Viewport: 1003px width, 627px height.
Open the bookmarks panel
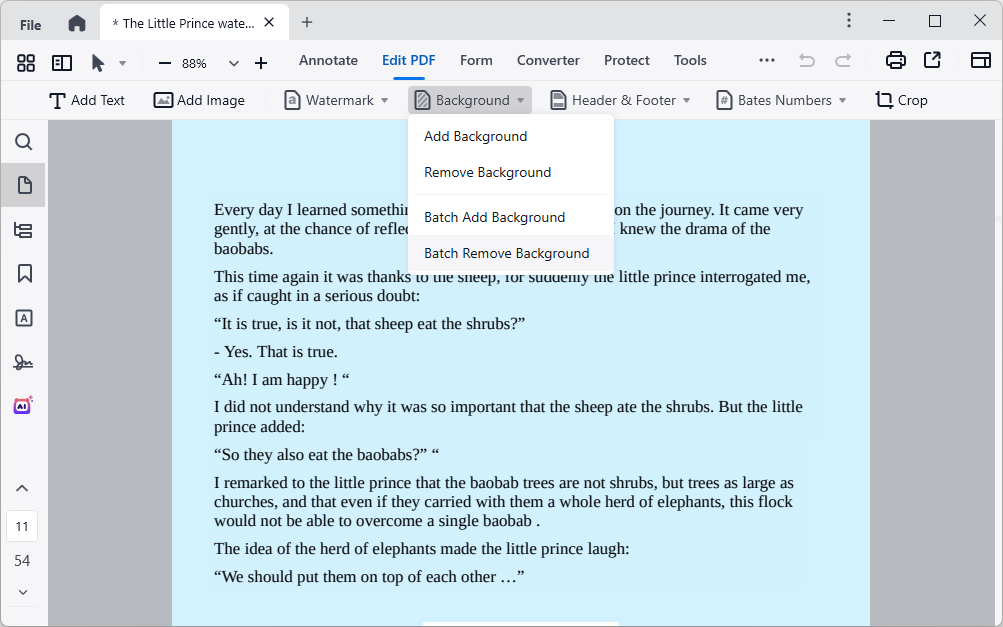[x=24, y=273]
